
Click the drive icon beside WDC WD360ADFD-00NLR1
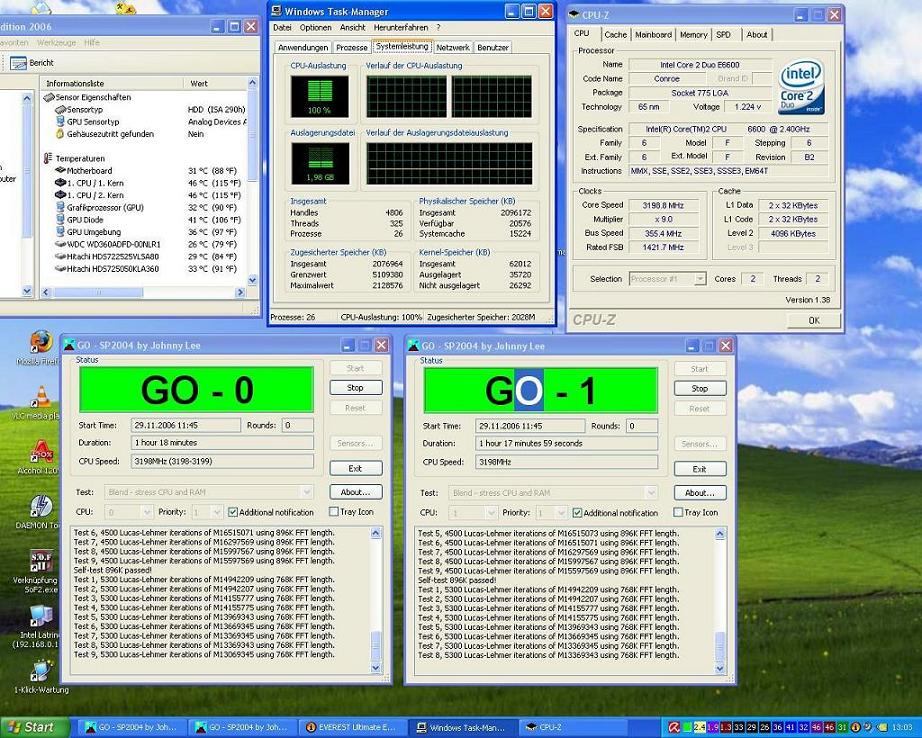click(60, 244)
